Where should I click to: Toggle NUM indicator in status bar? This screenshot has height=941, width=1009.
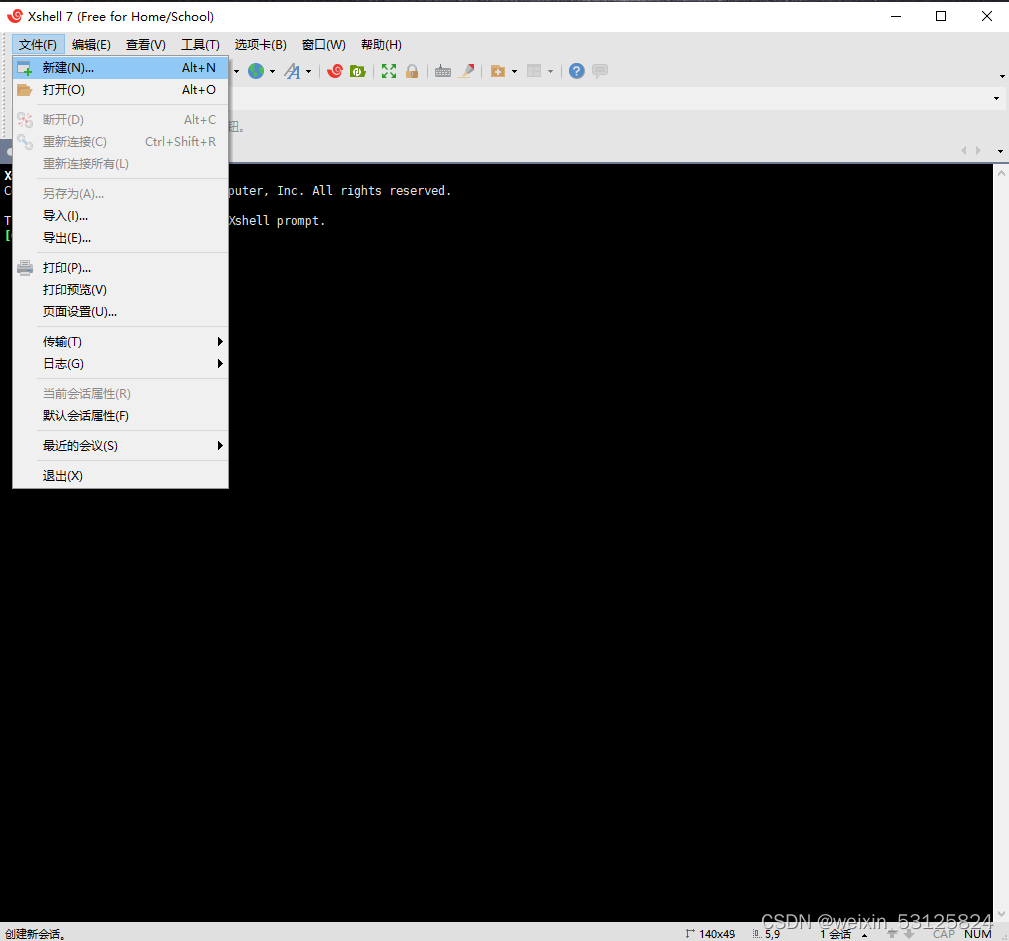coord(978,933)
